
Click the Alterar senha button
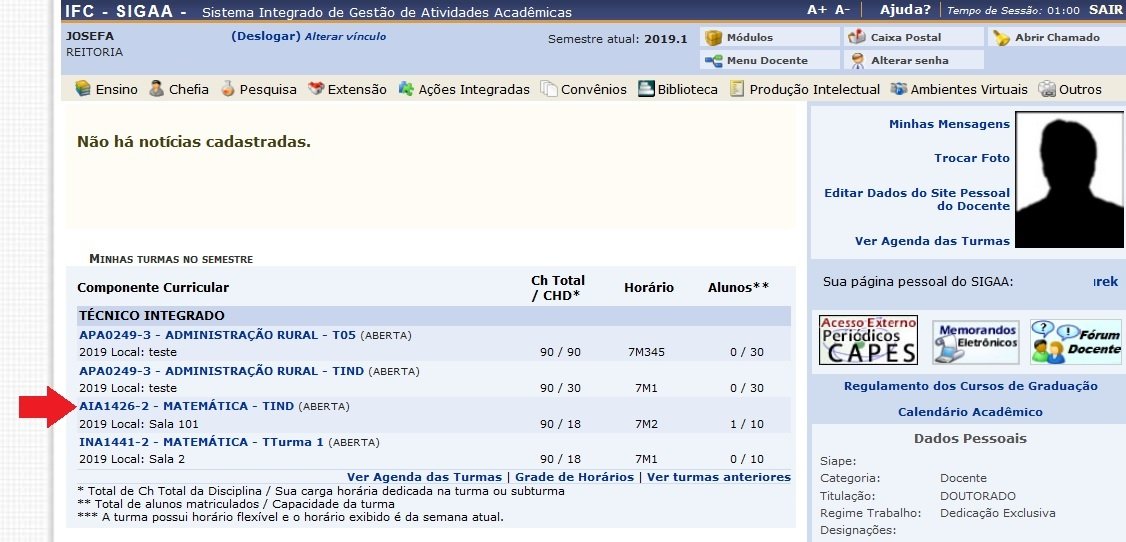(x=913, y=60)
